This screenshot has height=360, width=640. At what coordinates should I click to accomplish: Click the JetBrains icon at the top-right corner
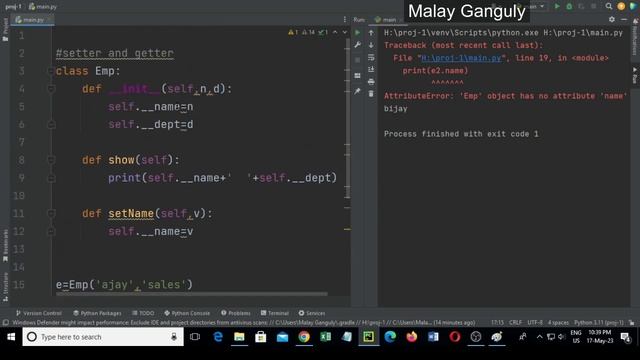pyautogui.click(x=633, y=6)
